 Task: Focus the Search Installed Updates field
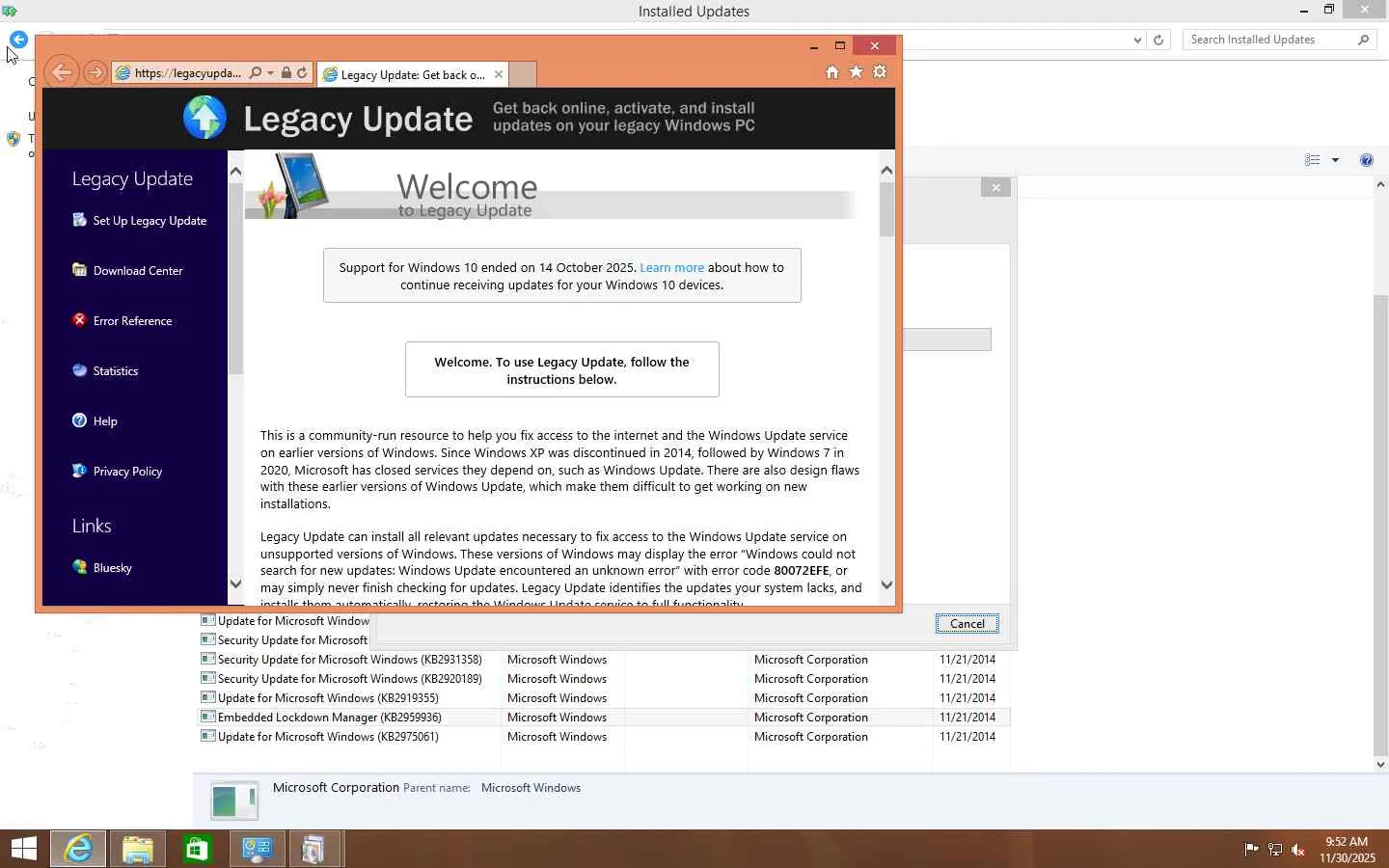1268,40
